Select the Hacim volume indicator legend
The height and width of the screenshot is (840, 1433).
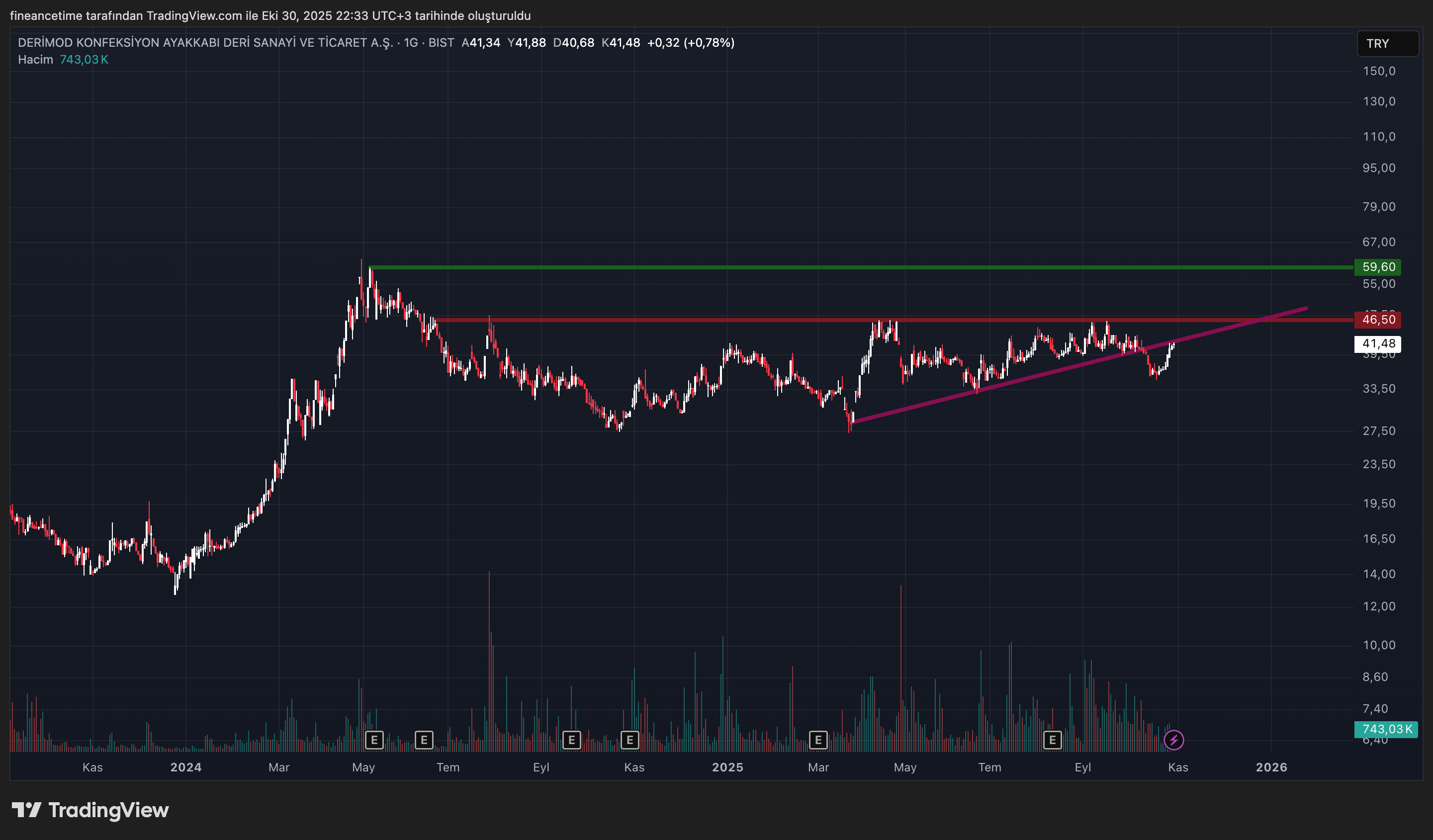point(35,60)
